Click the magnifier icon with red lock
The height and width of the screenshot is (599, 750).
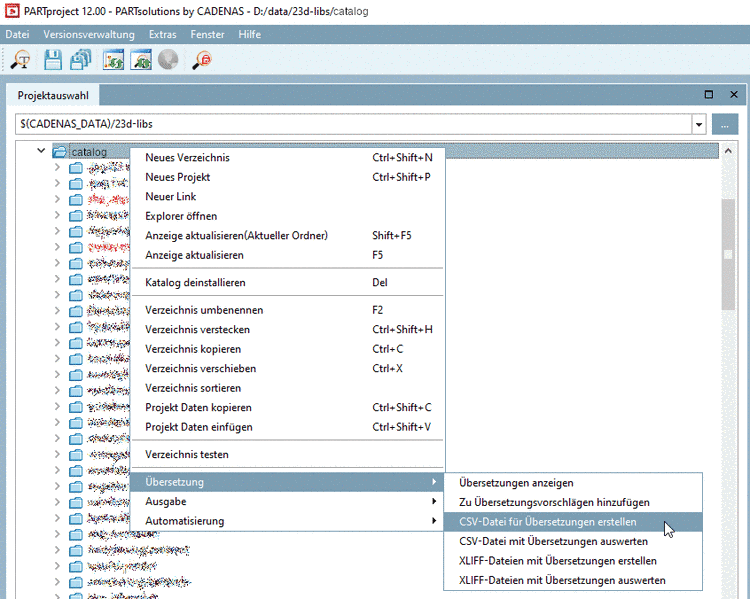(x=202, y=61)
